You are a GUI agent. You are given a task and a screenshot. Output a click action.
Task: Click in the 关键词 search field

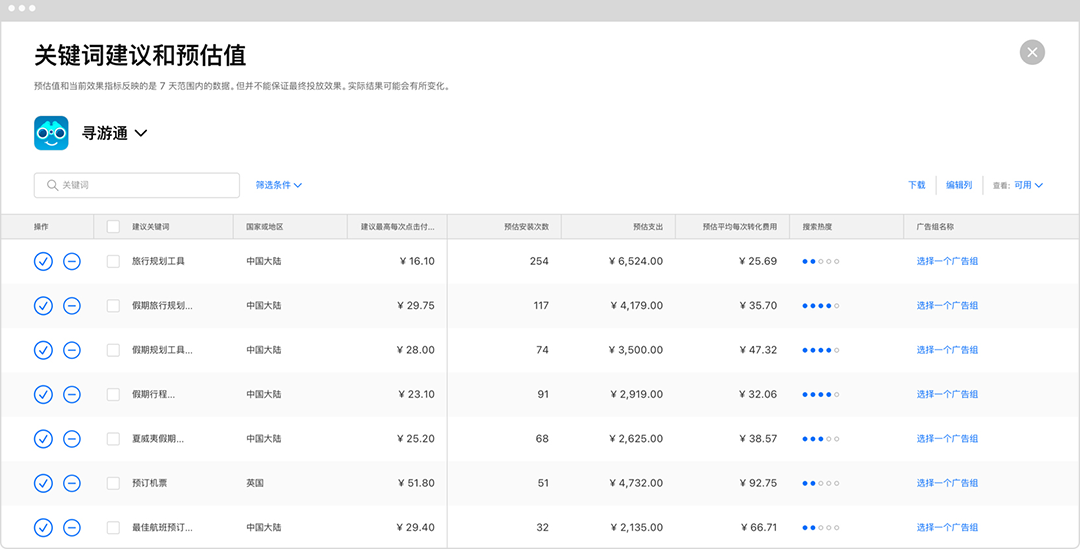(137, 185)
